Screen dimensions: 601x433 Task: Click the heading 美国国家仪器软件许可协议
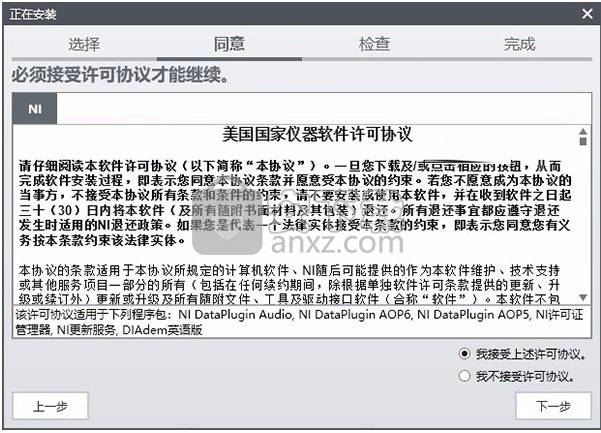[x=317, y=134]
